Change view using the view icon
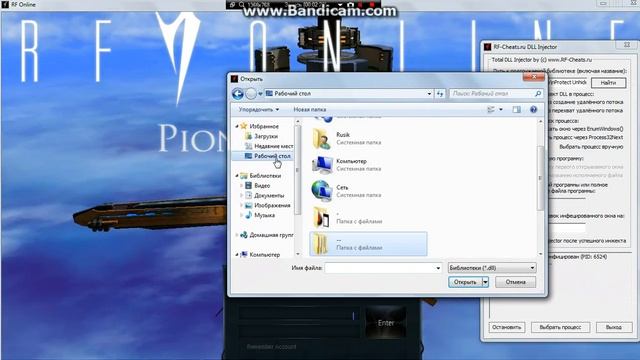The width and height of the screenshot is (640, 360). [491, 109]
